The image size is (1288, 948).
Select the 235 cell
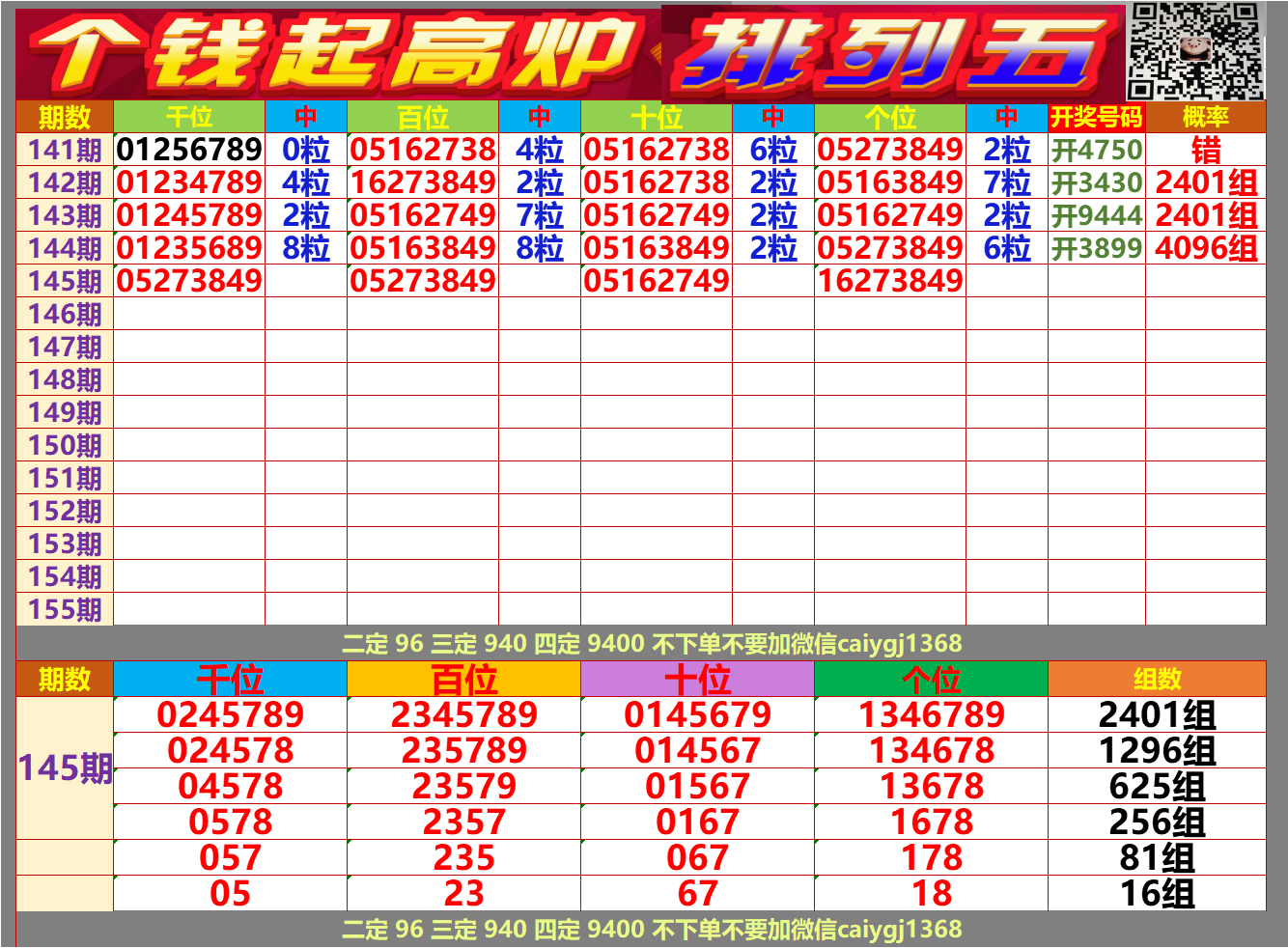click(464, 857)
